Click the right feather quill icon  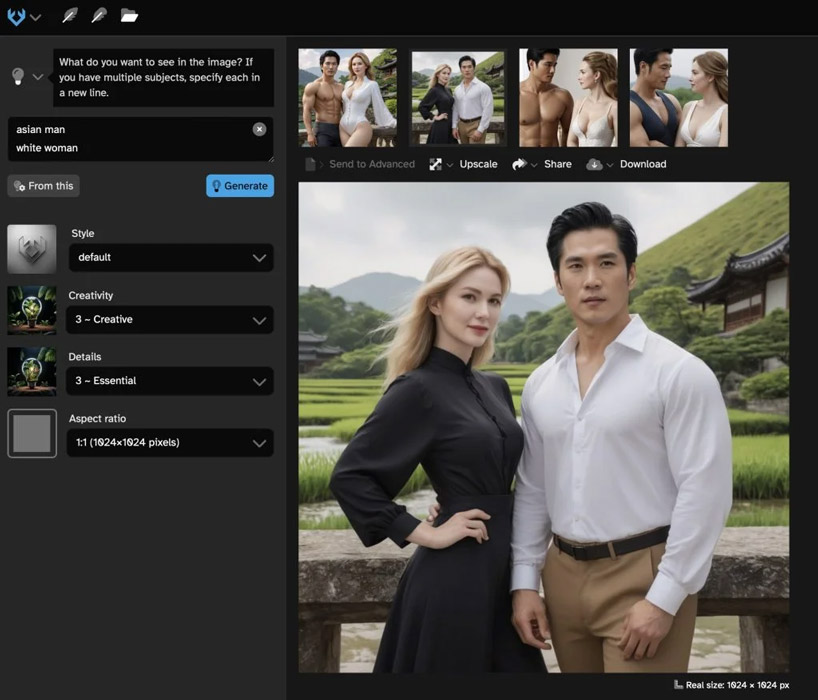[98, 16]
